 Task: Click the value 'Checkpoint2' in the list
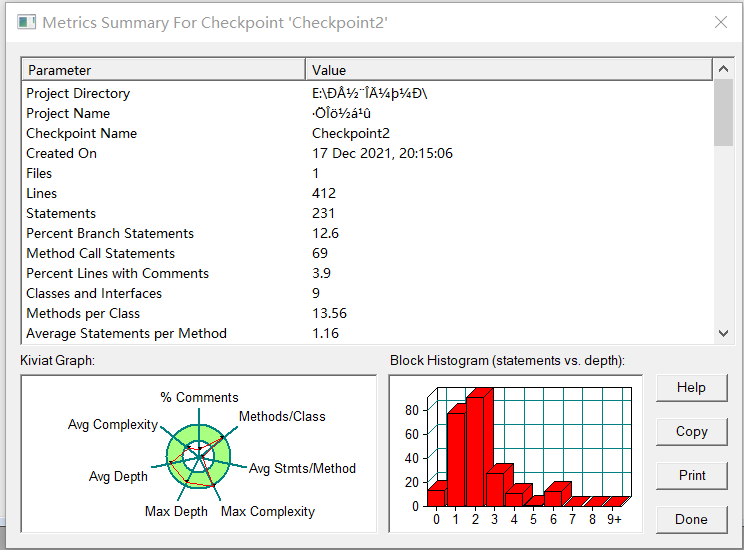click(351, 133)
